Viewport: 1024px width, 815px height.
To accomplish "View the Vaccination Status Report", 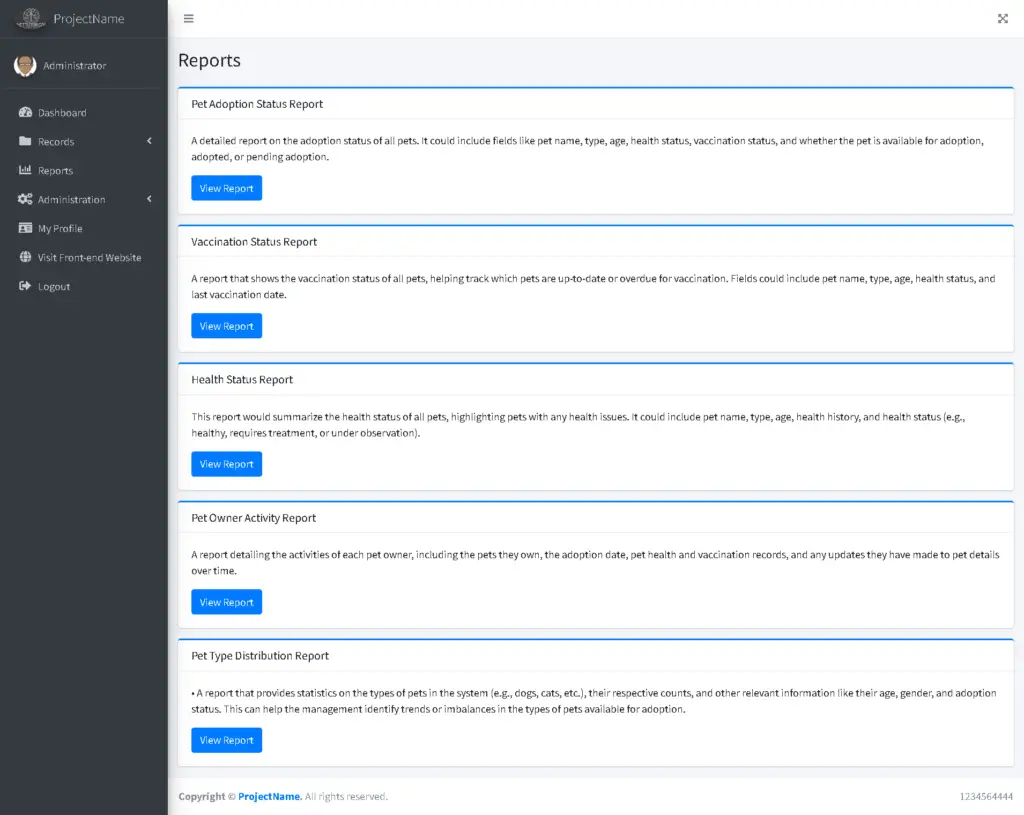I will click(226, 326).
